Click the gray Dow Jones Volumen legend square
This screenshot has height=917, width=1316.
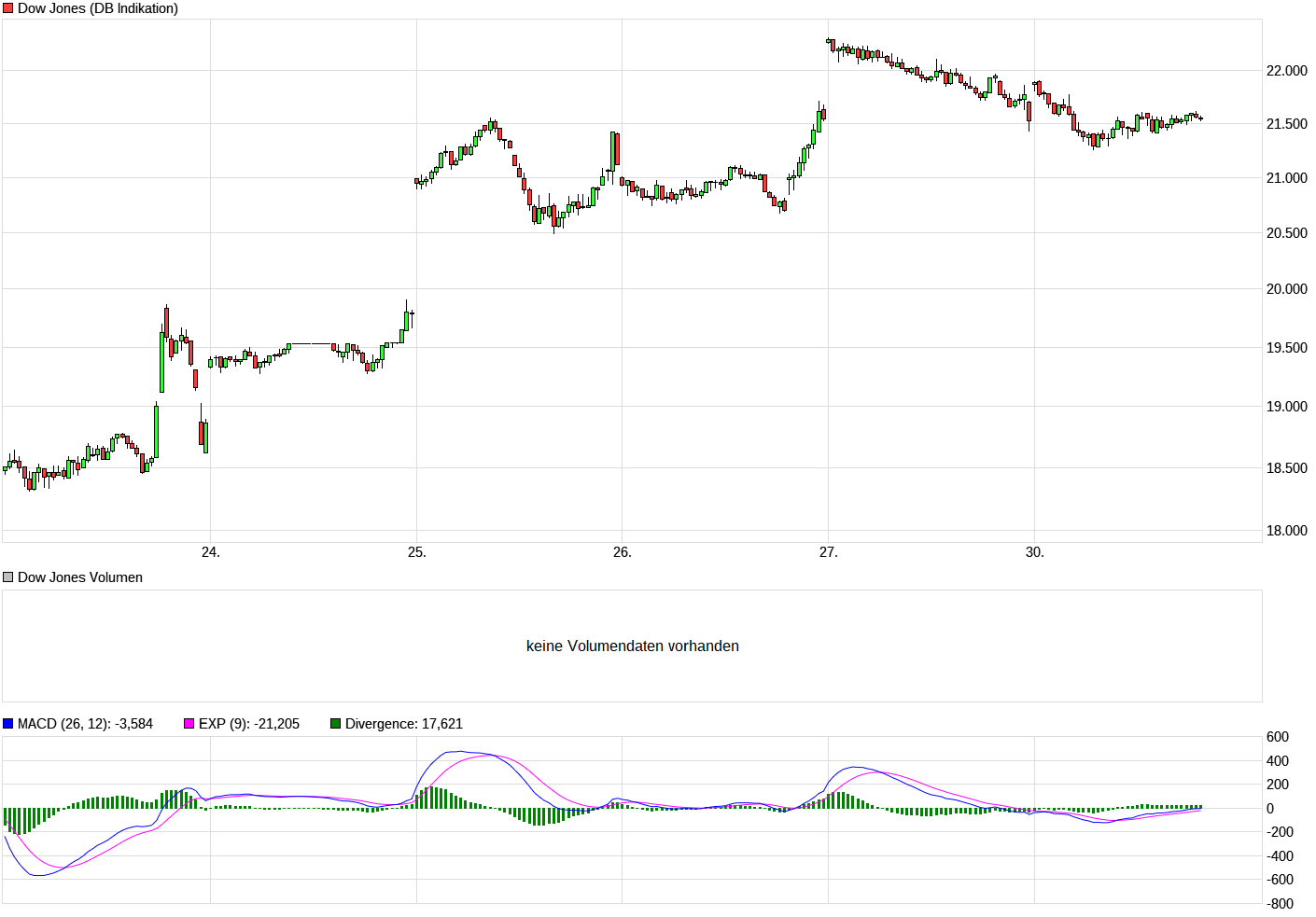point(7,577)
